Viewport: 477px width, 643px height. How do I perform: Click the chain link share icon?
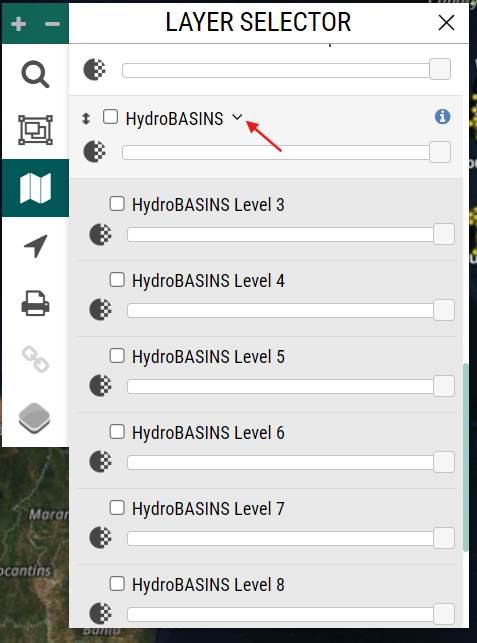click(x=35, y=359)
